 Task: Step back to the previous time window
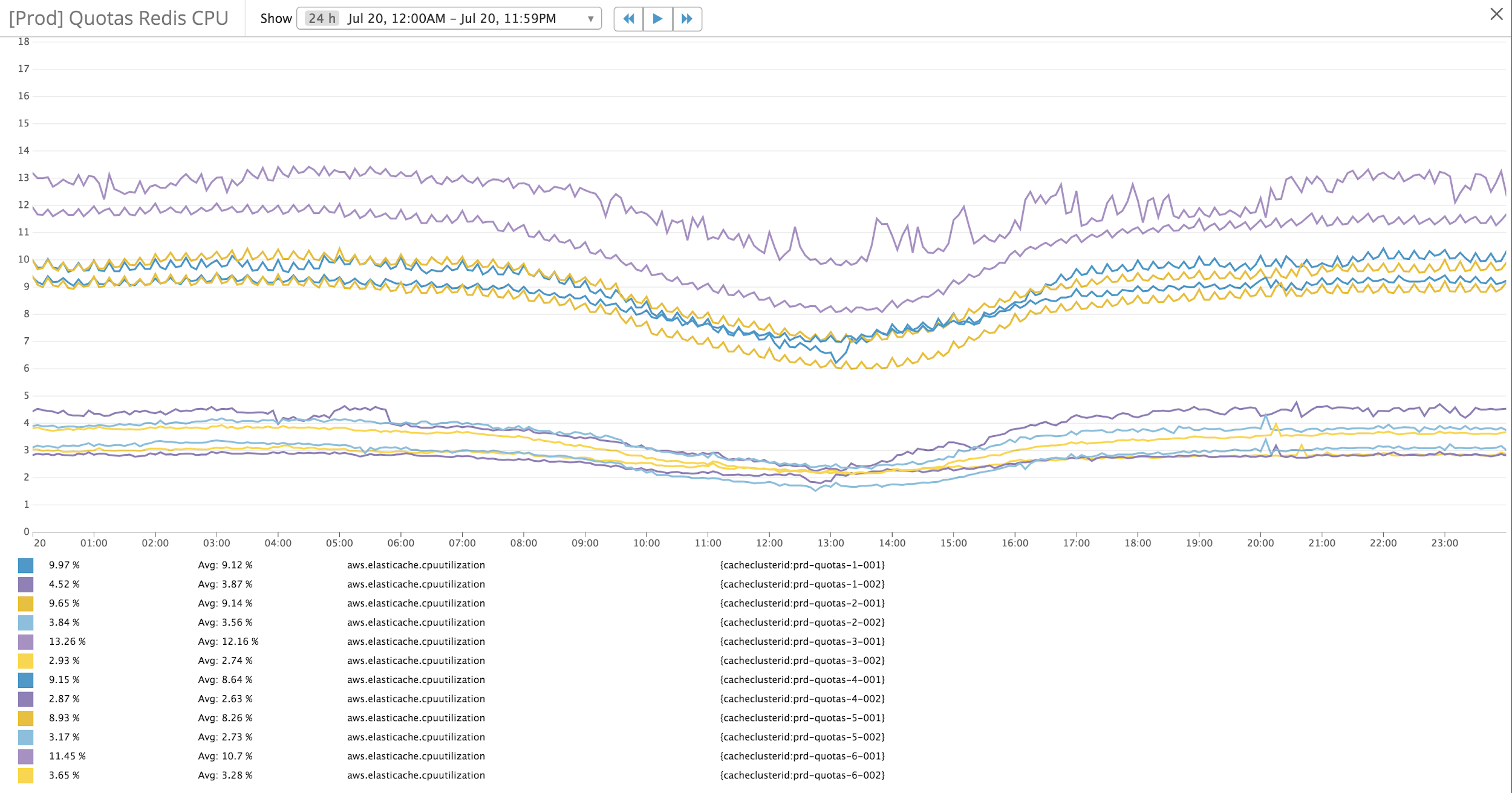click(628, 19)
